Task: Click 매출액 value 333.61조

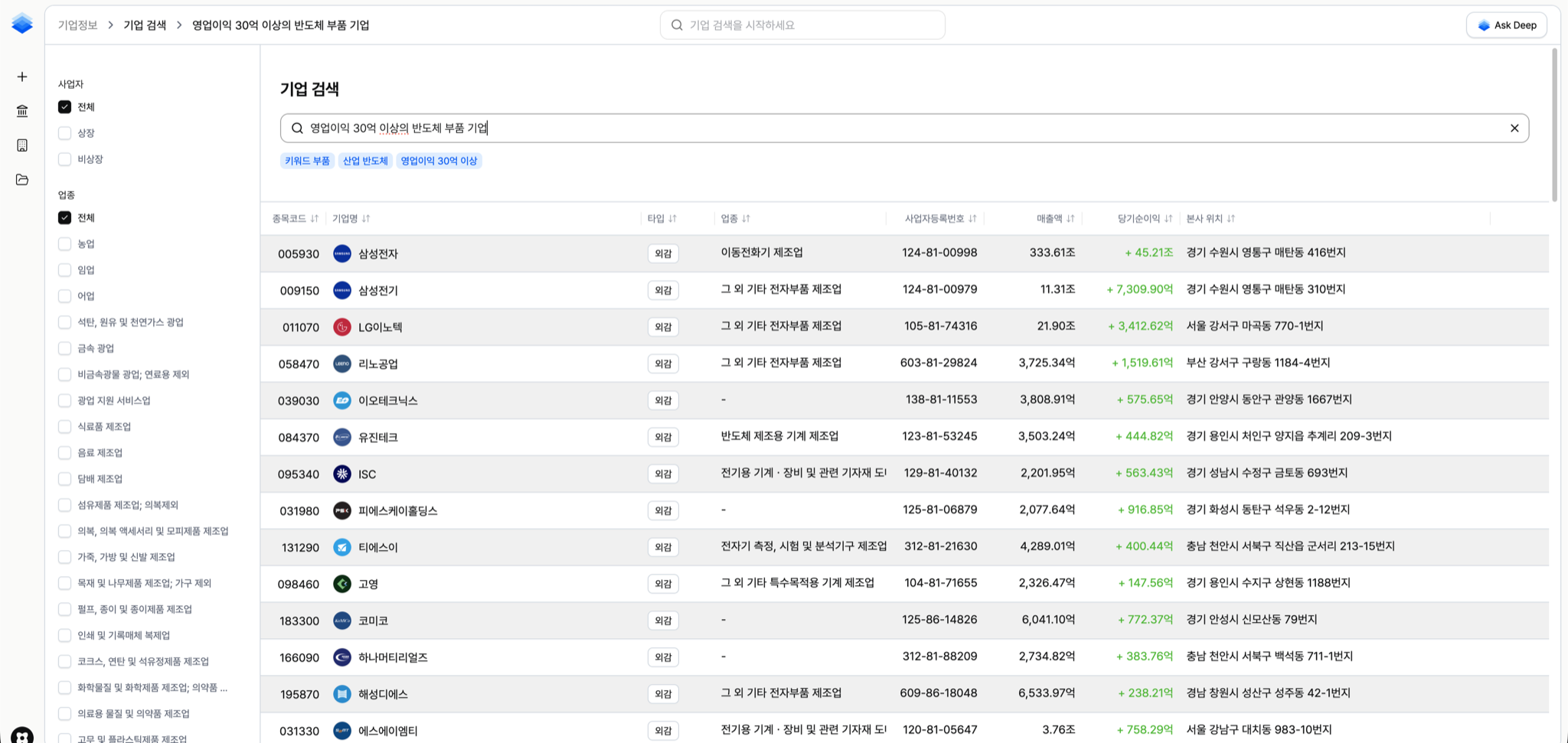Action: pyautogui.click(x=1052, y=253)
